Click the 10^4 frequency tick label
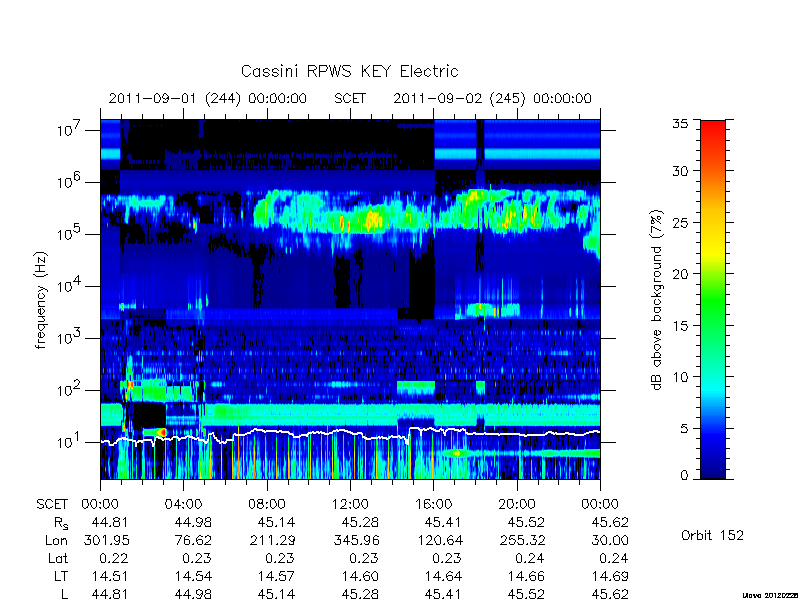This screenshot has width=800, height=600. (x=70, y=285)
